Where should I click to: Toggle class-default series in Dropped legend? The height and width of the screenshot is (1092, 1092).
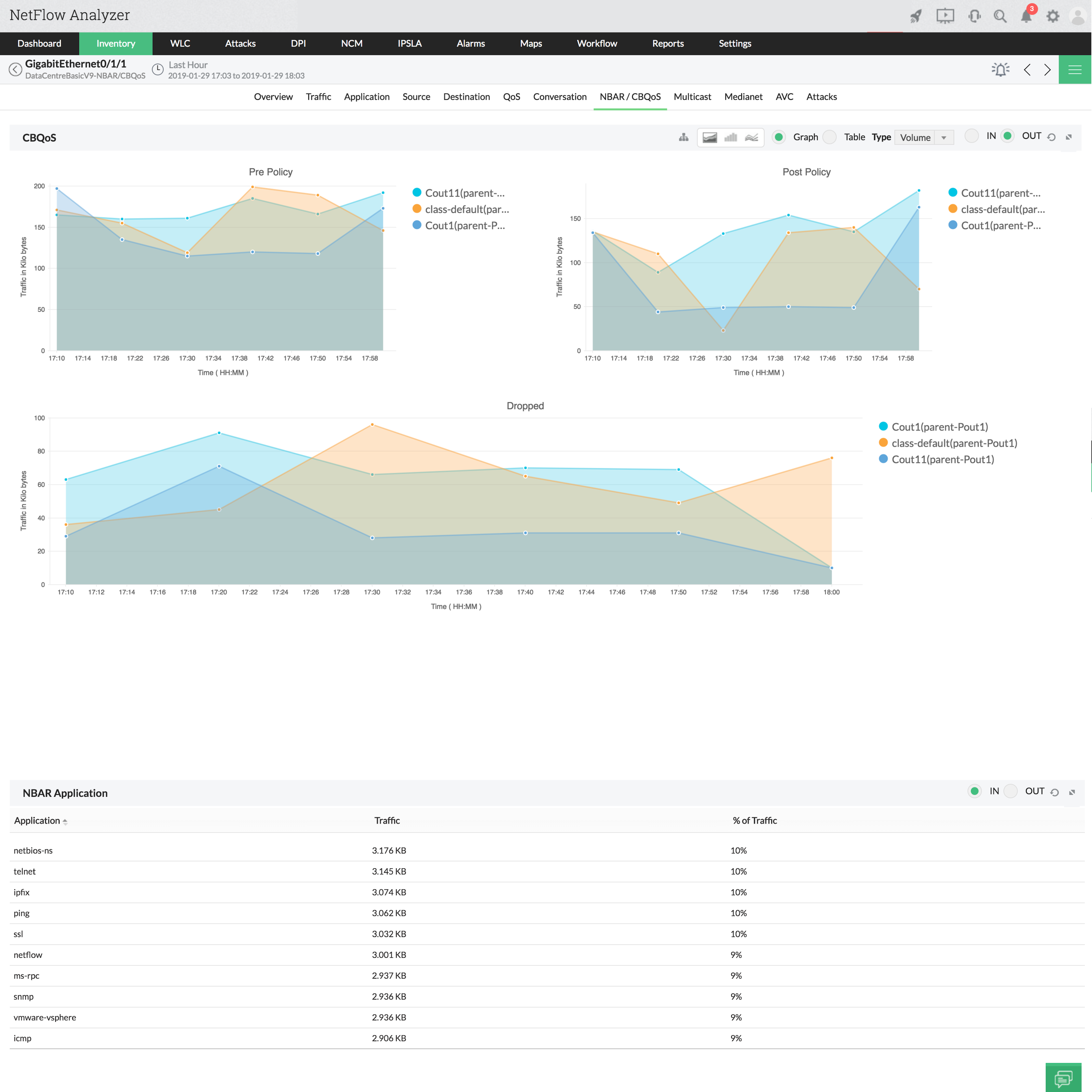point(954,443)
